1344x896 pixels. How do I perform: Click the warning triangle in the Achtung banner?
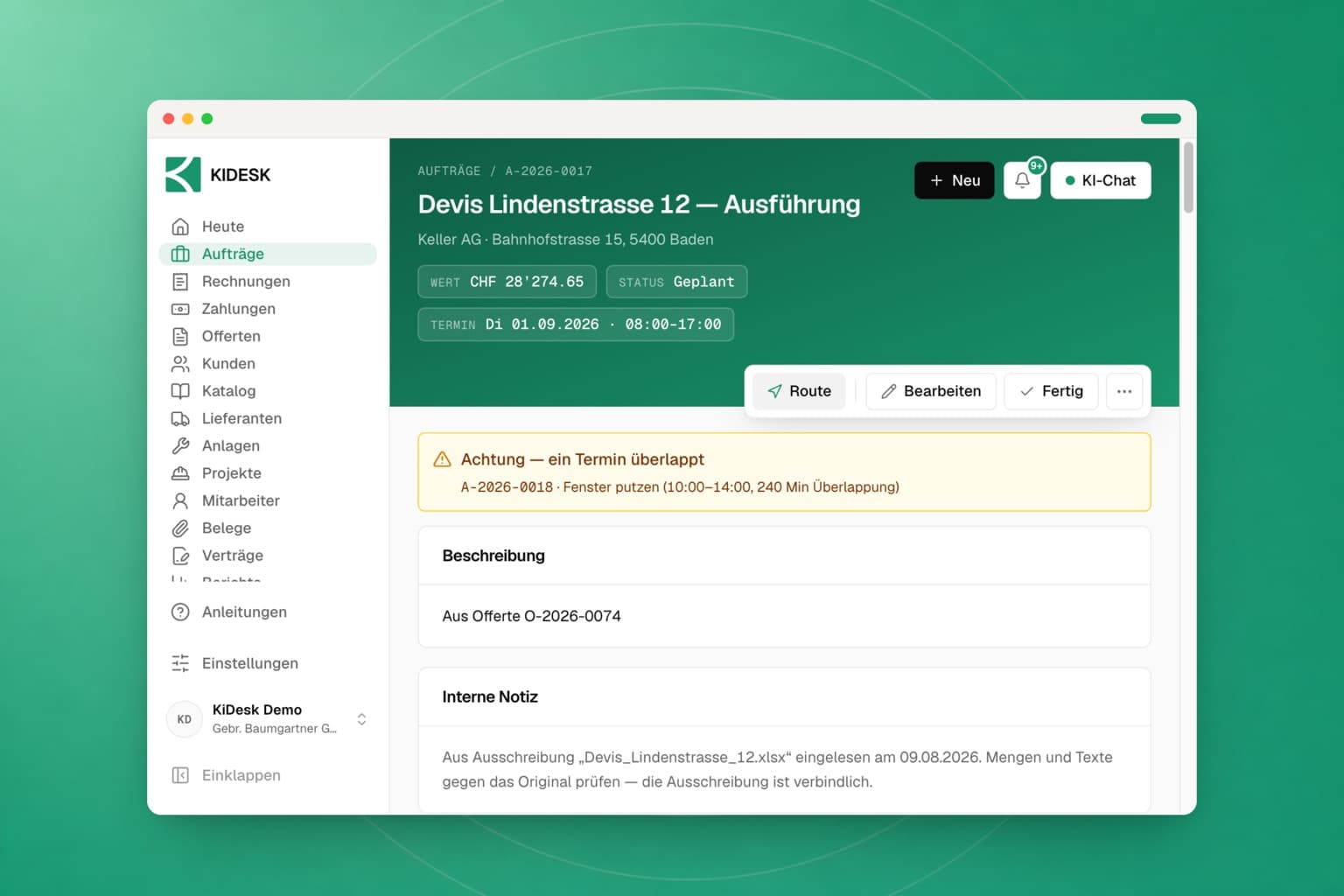(x=443, y=459)
